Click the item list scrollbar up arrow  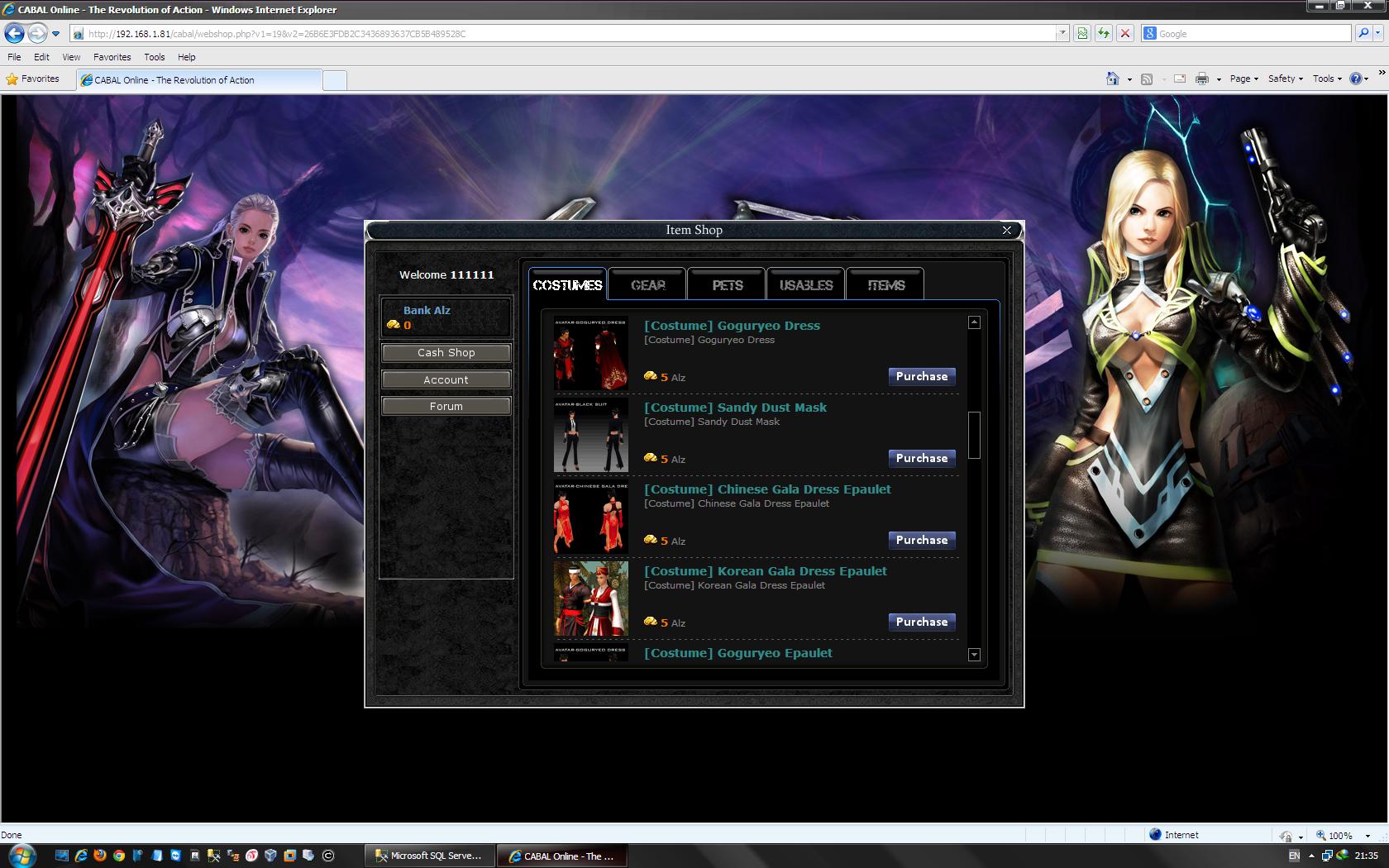click(974, 322)
